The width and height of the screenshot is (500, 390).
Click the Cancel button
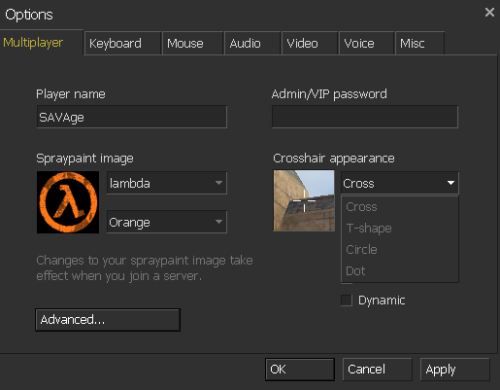(377, 369)
